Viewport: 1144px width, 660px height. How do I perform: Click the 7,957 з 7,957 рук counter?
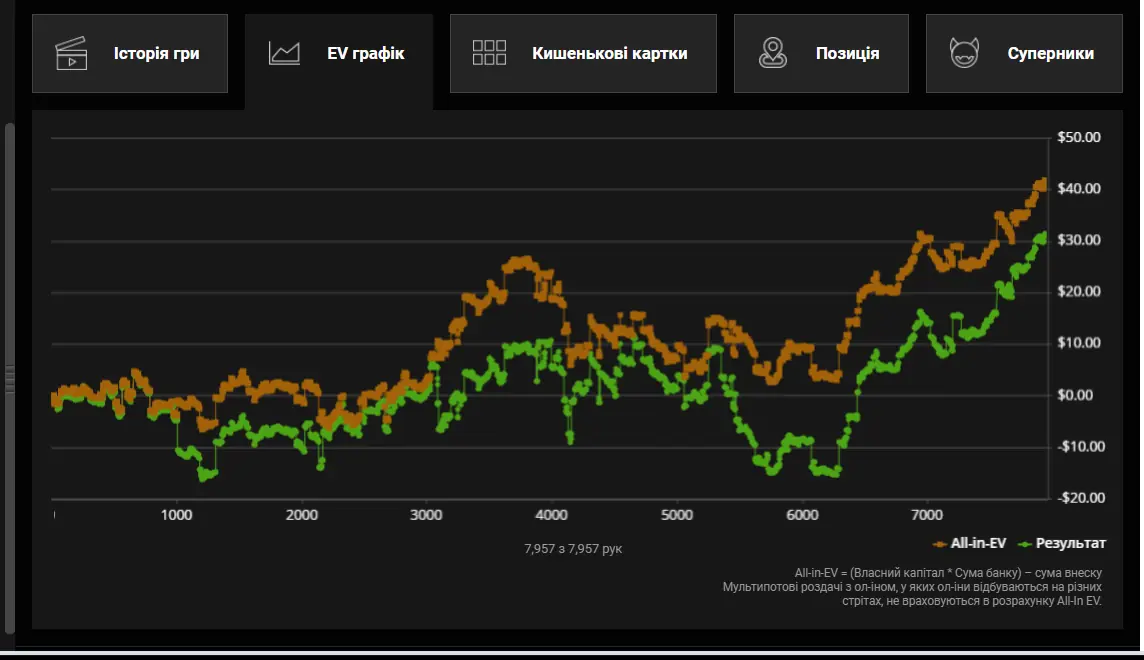pyautogui.click(x=573, y=549)
